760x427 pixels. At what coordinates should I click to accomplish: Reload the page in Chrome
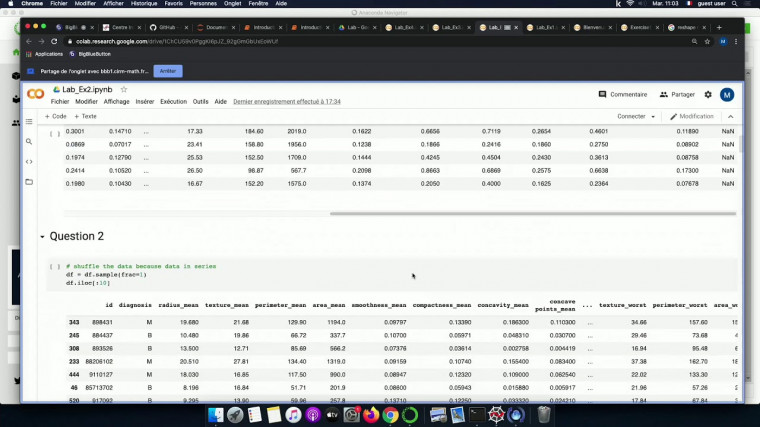pyautogui.click(x=54, y=42)
